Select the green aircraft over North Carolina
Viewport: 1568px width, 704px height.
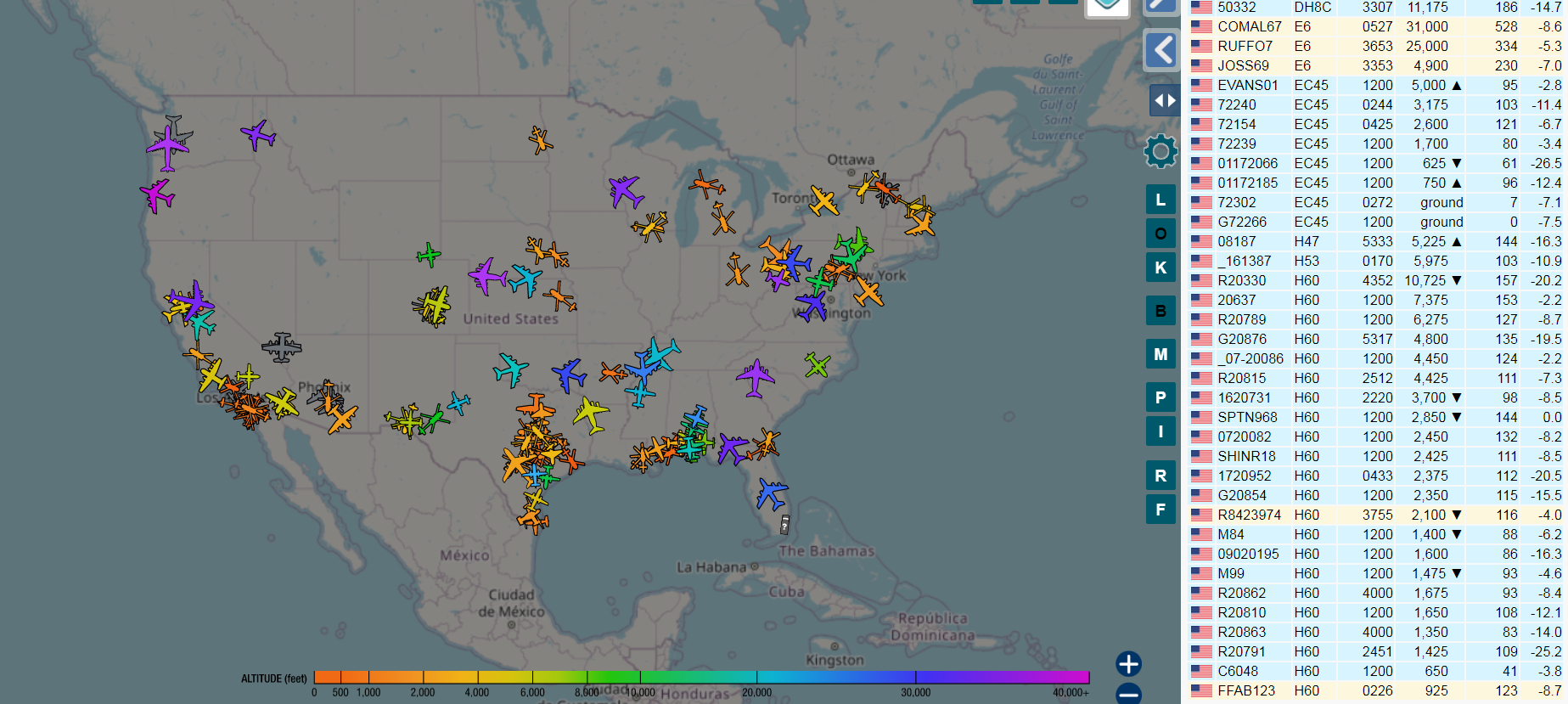coord(818,365)
